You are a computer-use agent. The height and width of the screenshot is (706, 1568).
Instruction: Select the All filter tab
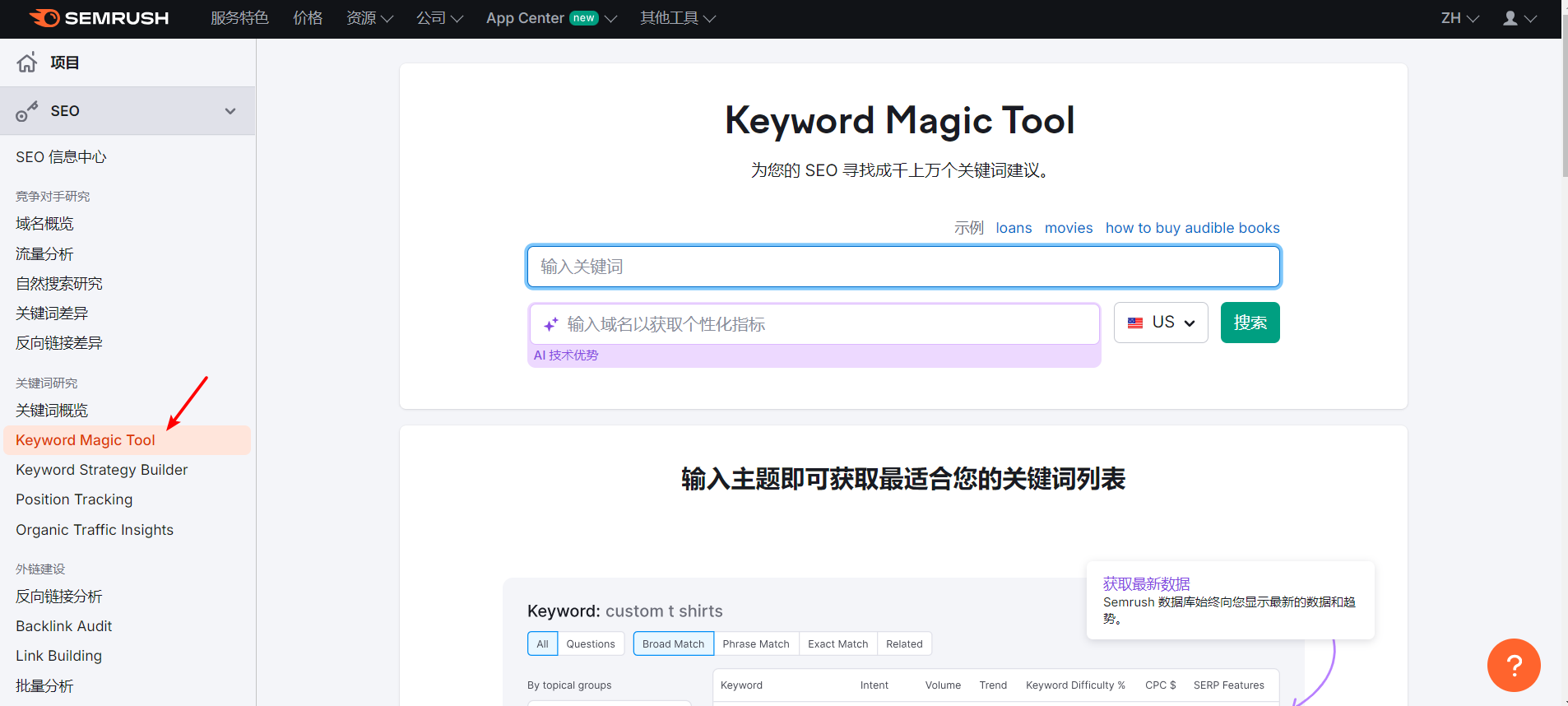point(542,643)
